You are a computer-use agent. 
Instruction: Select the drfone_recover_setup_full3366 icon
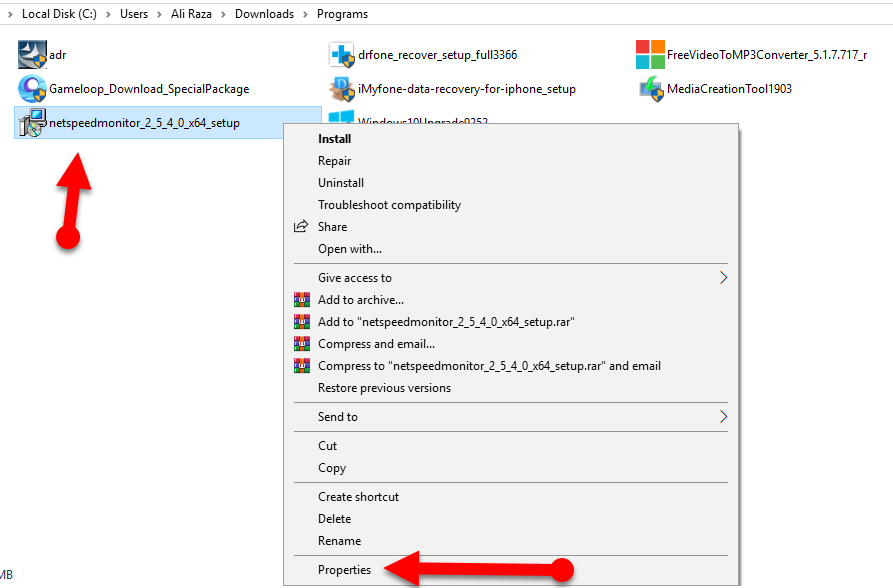343,54
